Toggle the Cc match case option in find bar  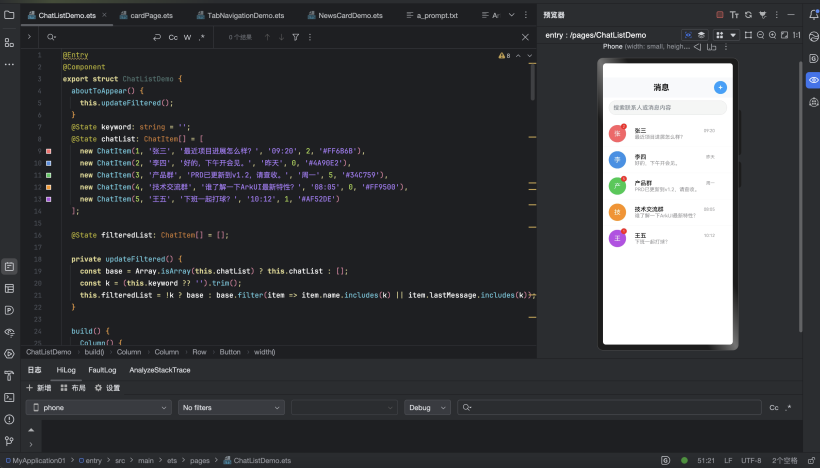pyautogui.click(x=173, y=37)
